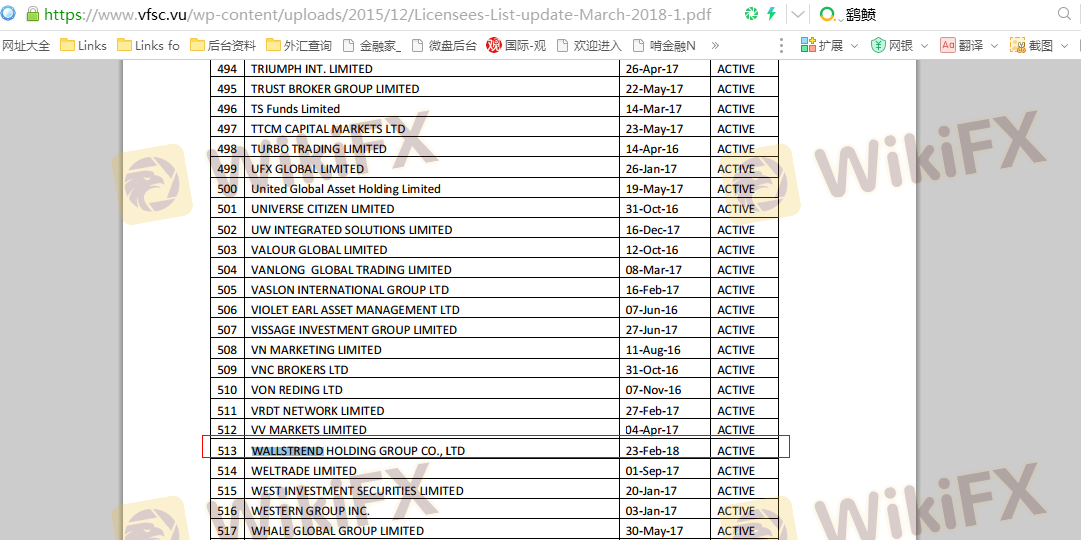
Task: Click the browser page icon left of padlock
Action: (x=8, y=14)
